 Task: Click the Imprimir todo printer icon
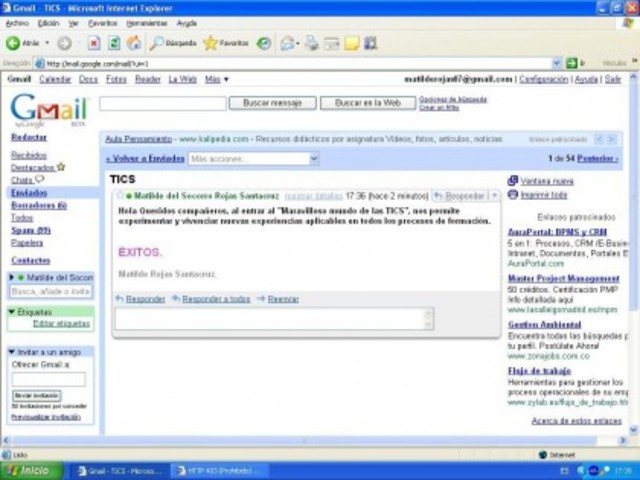coord(513,195)
